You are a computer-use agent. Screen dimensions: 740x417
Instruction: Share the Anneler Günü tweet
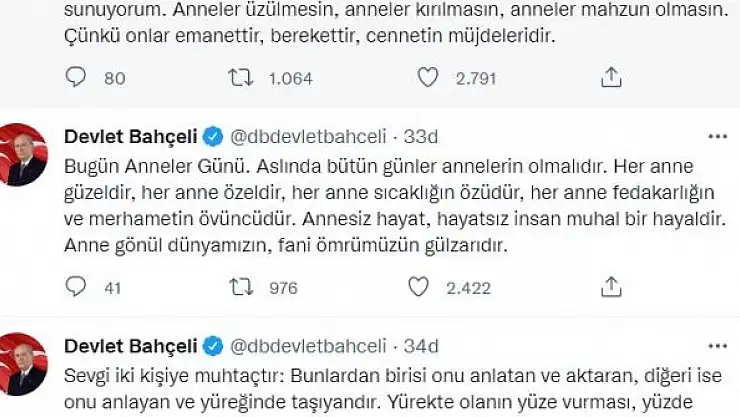(x=612, y=288)
